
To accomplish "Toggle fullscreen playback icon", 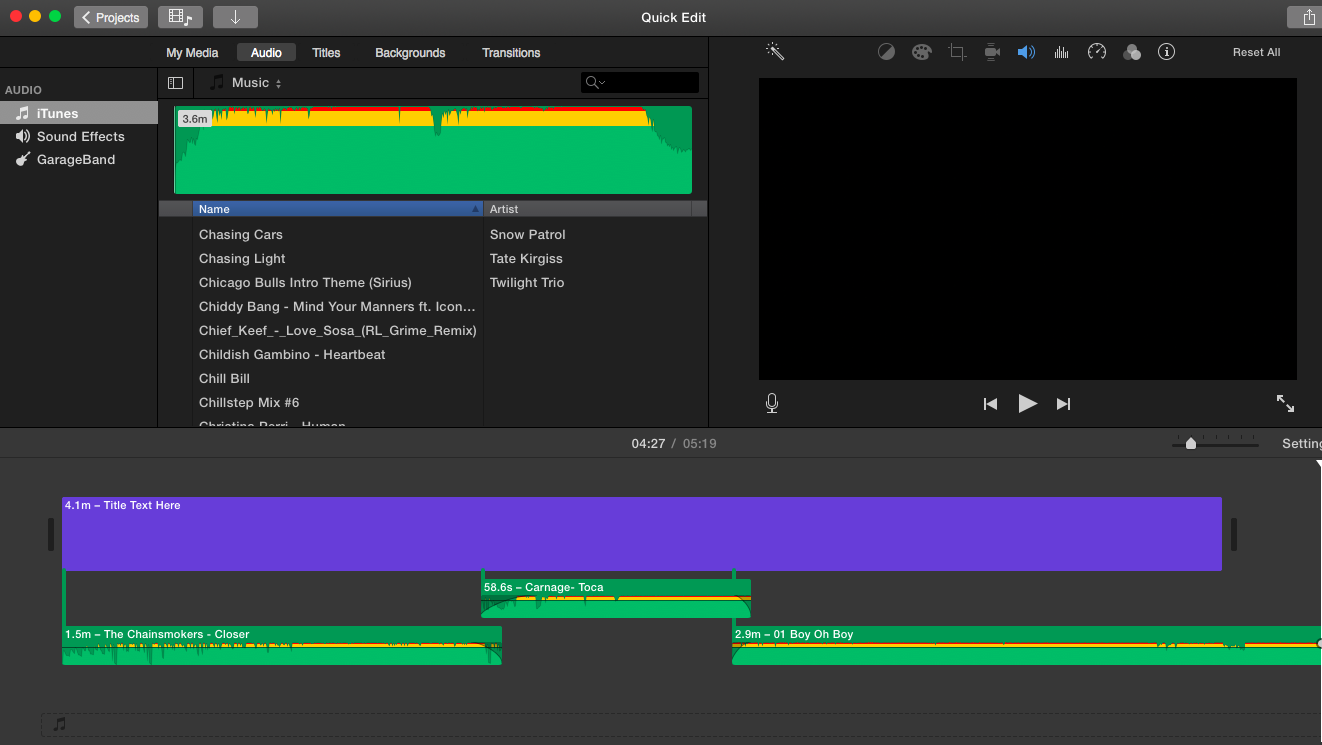I will tap(1285, 403).
